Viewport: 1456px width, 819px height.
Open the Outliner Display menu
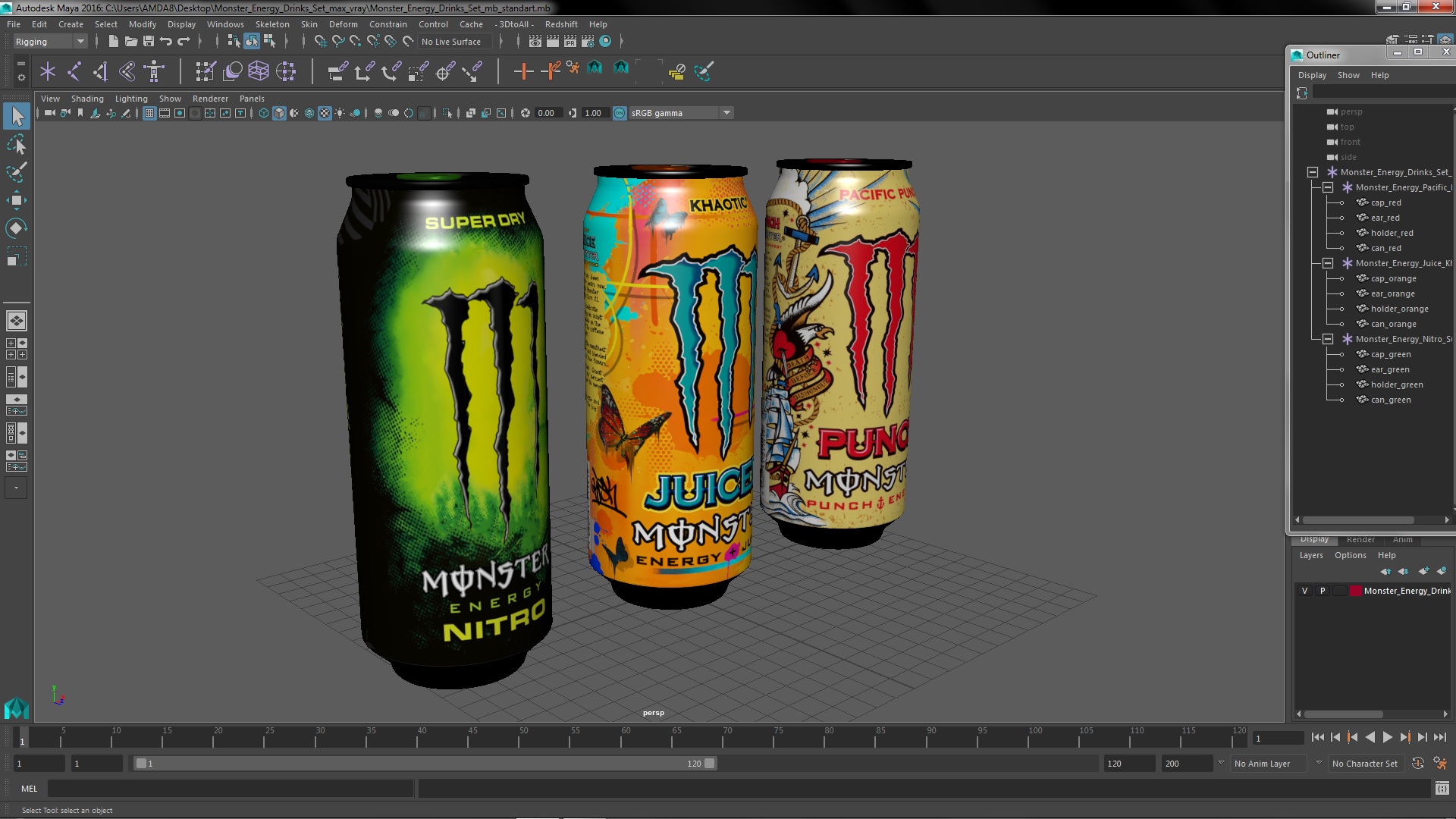[x=1312, y=75]
